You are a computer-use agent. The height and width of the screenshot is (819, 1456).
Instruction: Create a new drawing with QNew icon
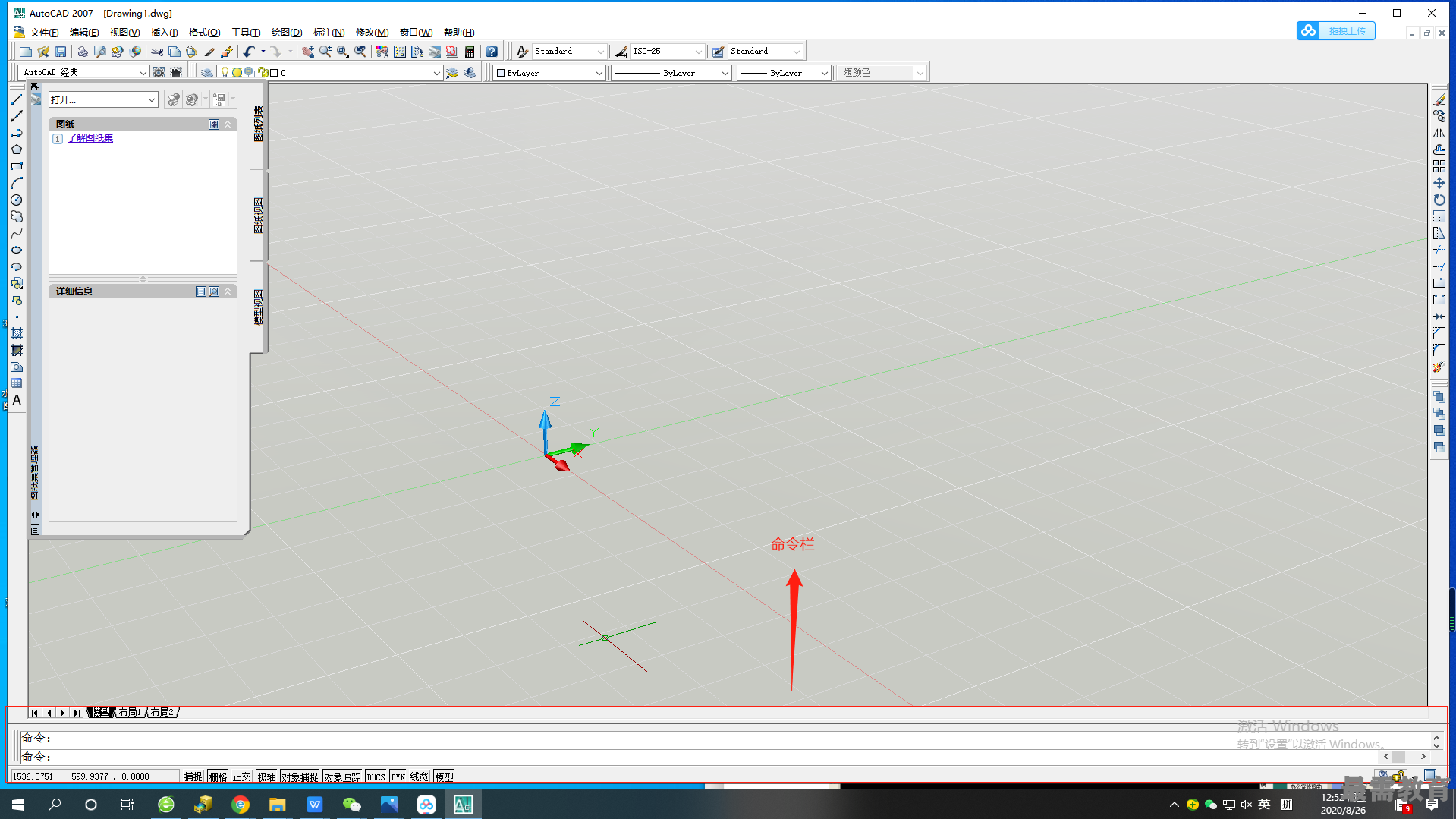click(26, 52)
